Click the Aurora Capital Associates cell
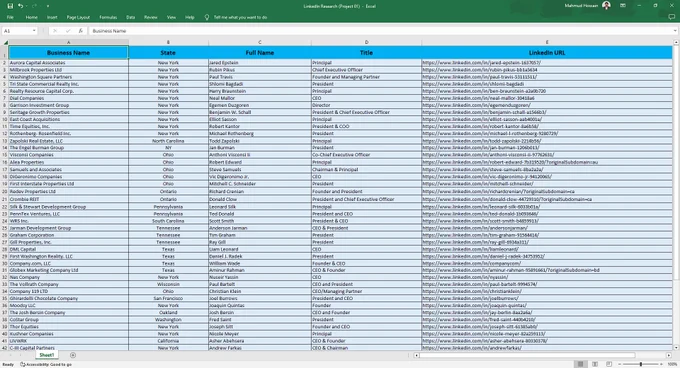The width and height of the screenshot is (680, 368). (69, 63)
